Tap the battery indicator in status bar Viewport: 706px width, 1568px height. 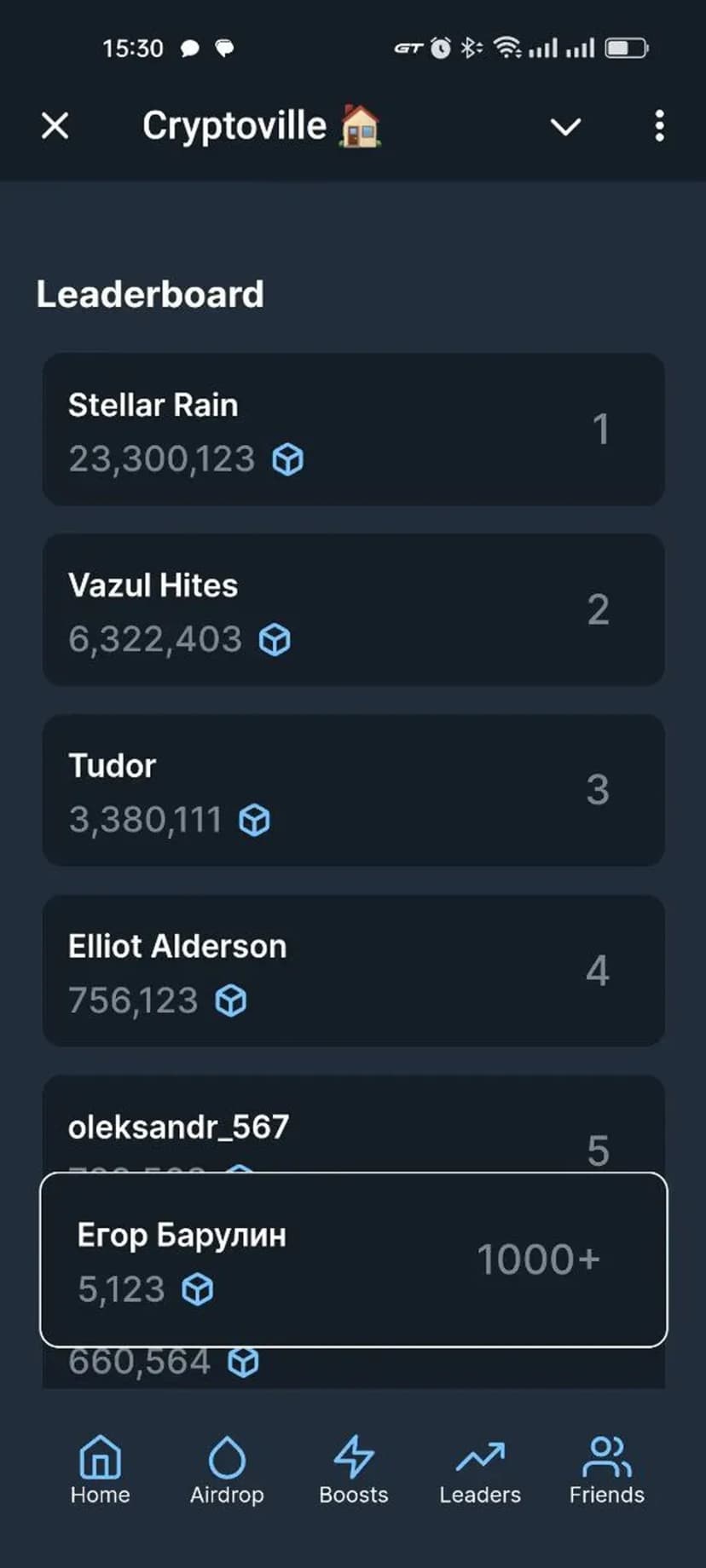[627, 49]
